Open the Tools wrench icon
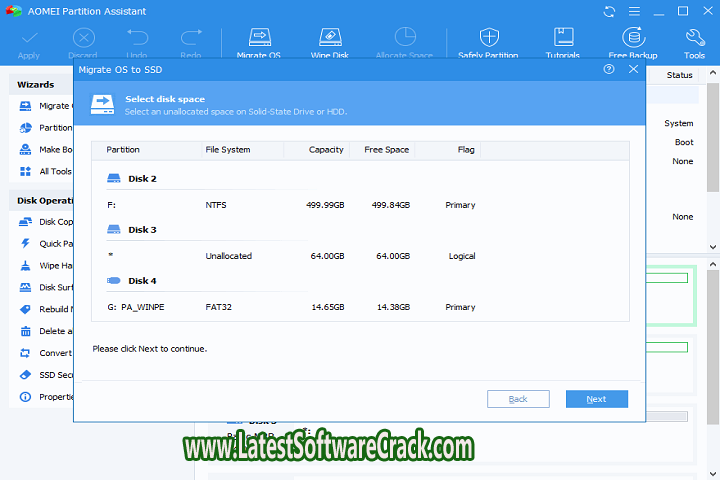The height and width of the screenshot is (480, 720). (x=695, y=38)
